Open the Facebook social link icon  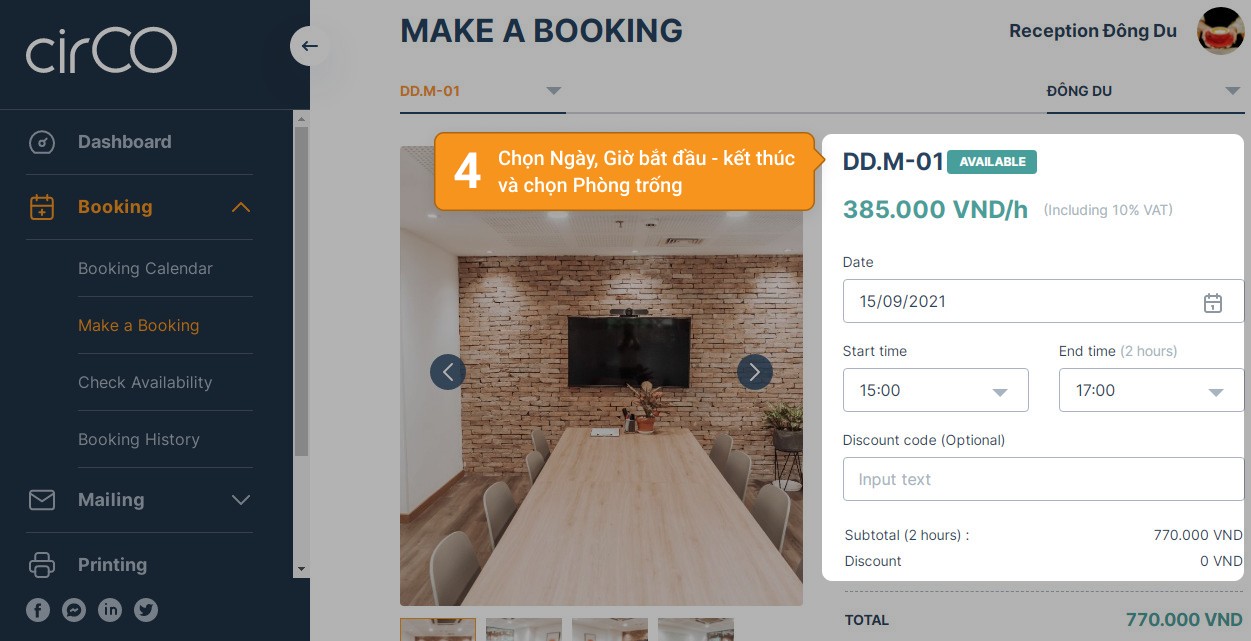[x=38, y=609]
